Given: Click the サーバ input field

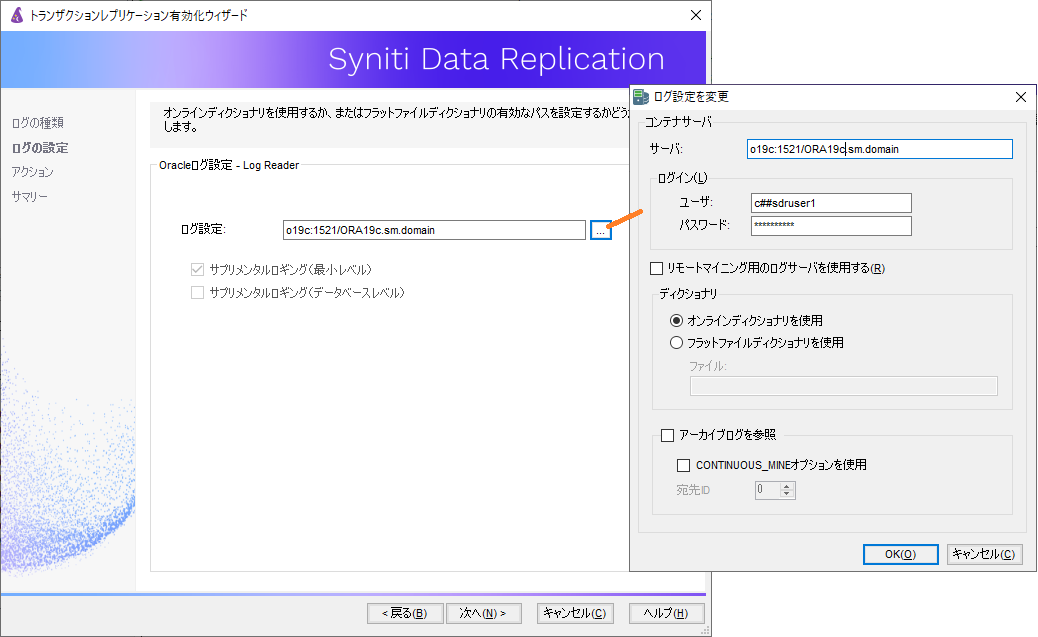Looking at the screenshot, I should point(880,149).
